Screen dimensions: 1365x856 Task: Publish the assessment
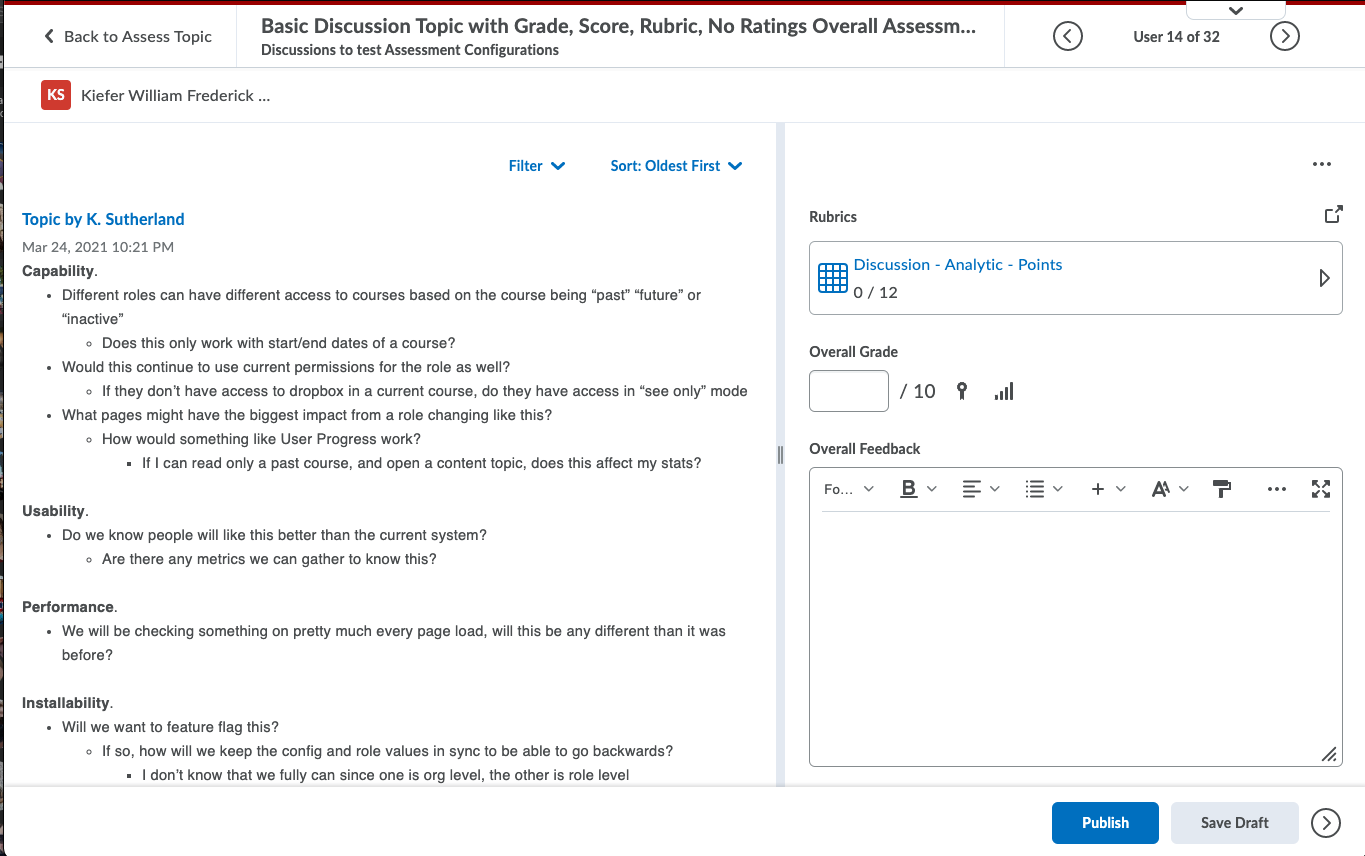1105,822
